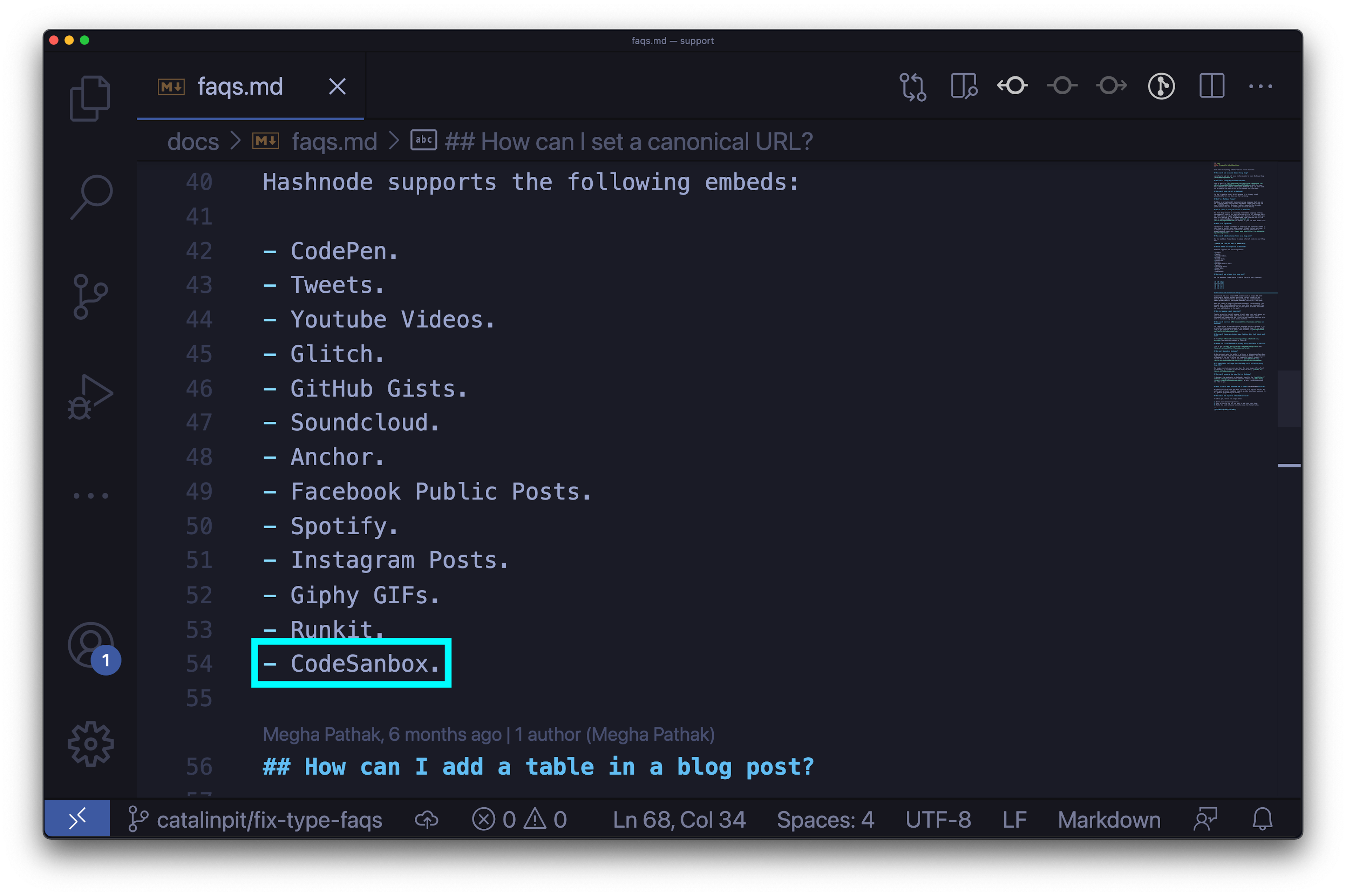Click the compare changes icon in editor toolbar

tap(912, 87)
